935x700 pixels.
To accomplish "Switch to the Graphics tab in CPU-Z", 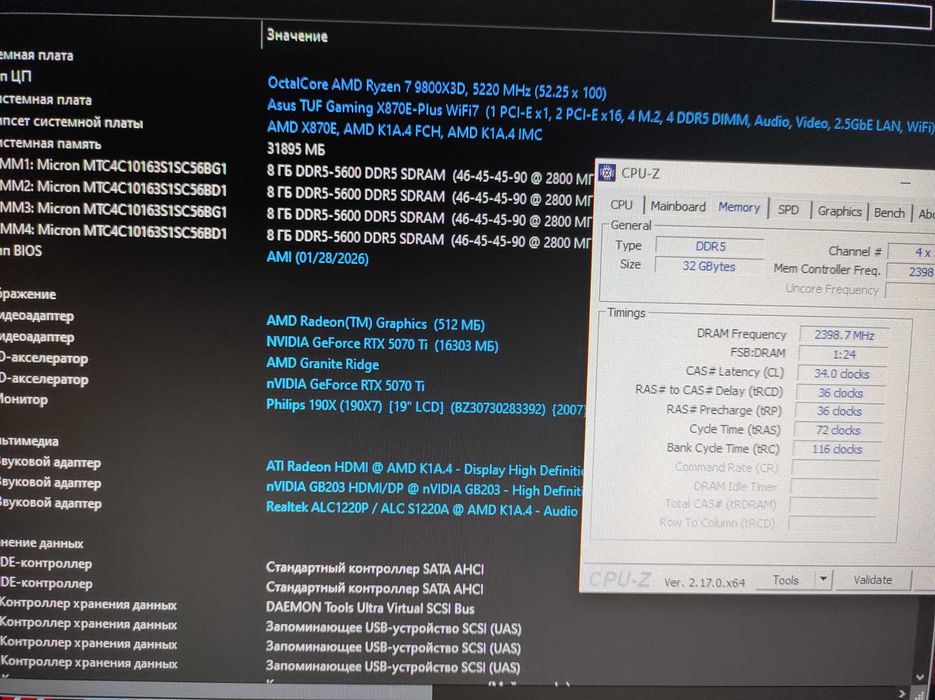I will [839, 211].
